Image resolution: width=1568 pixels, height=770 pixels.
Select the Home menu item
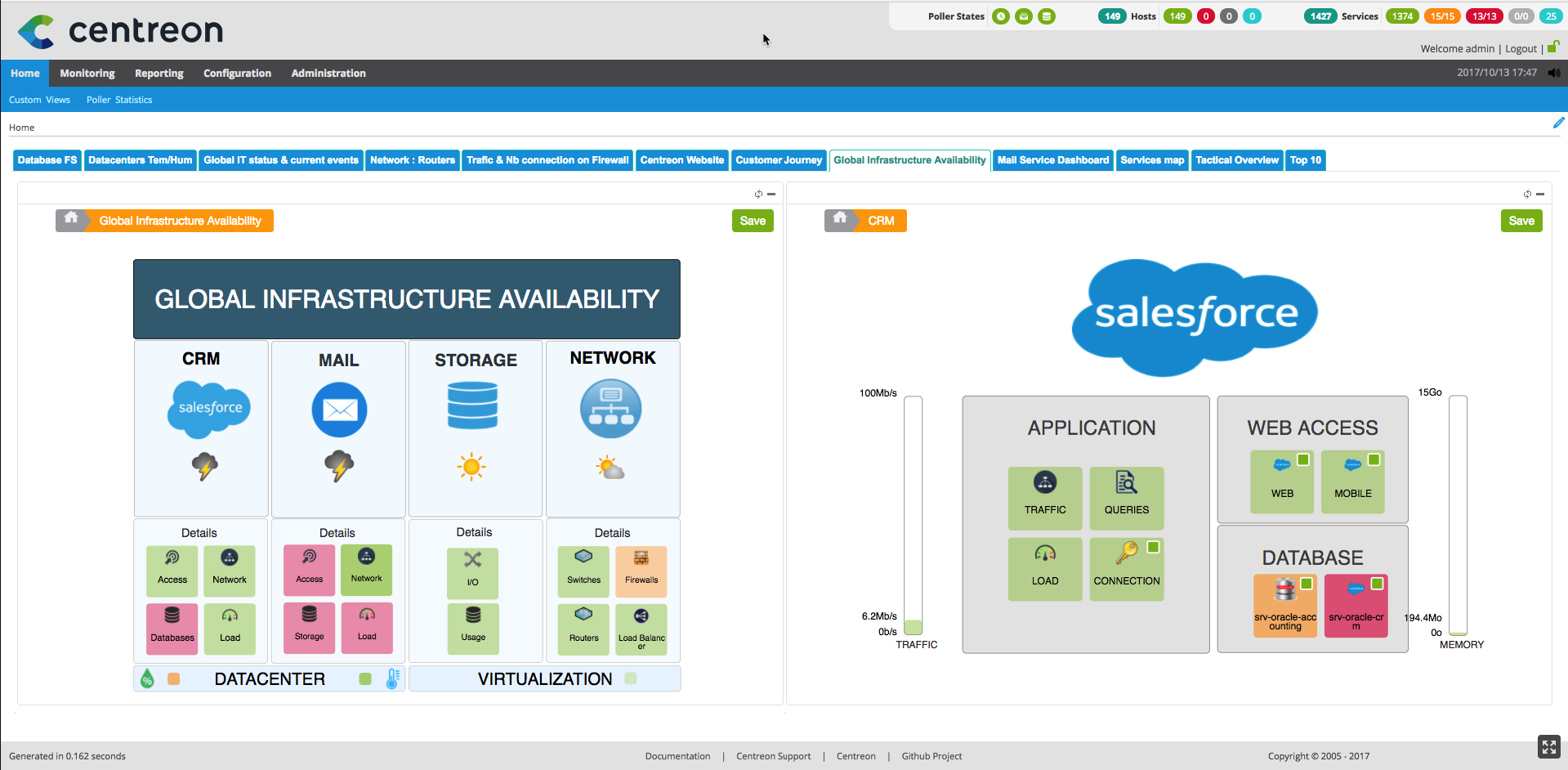coord(25,73)
